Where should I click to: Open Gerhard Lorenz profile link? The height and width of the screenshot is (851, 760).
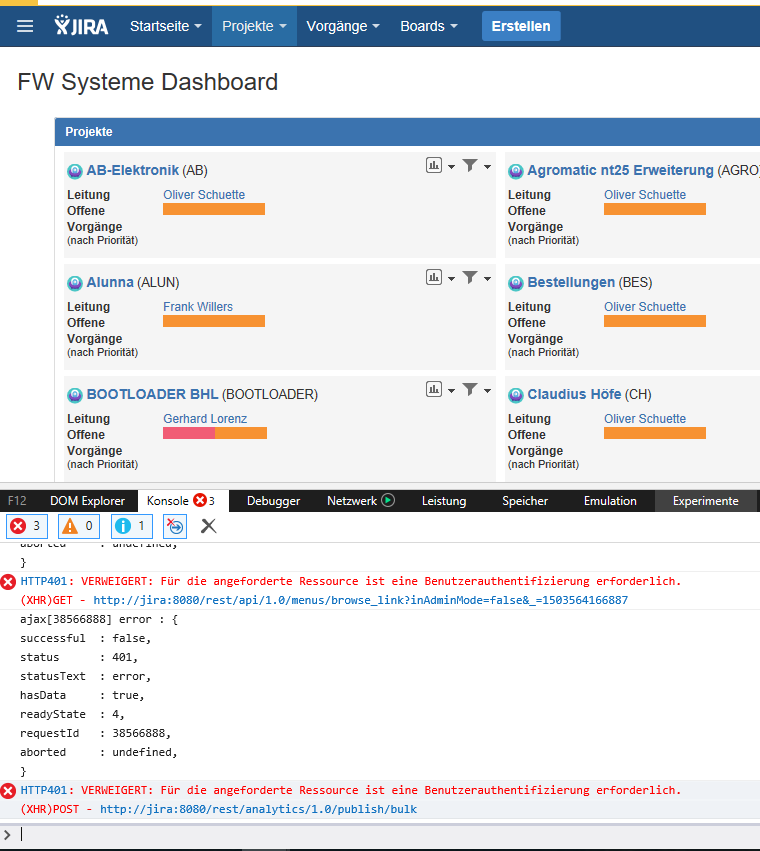205,419
